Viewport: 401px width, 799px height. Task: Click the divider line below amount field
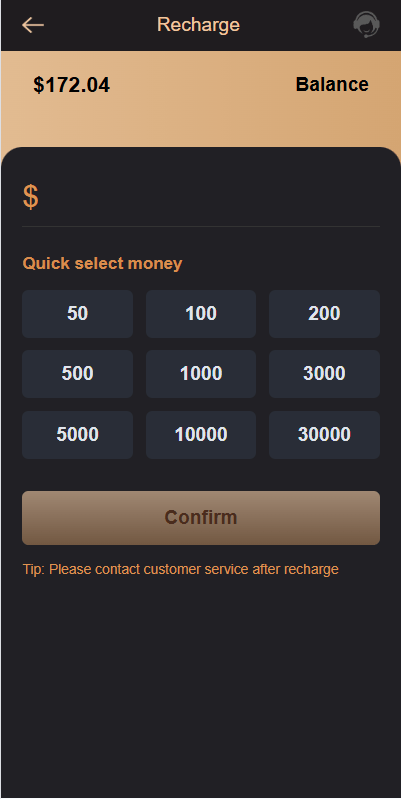201,226
